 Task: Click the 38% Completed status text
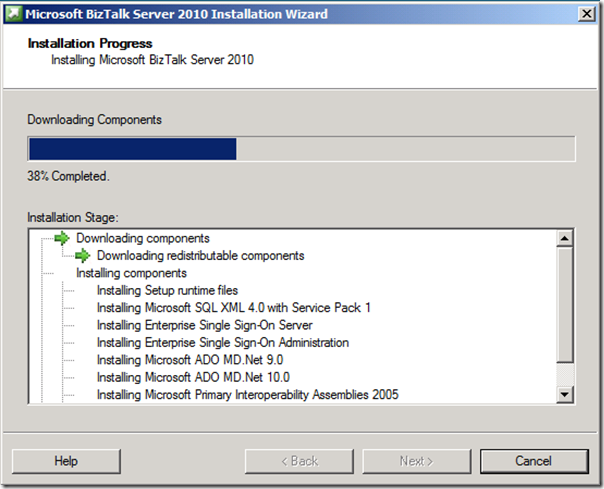point(68,176)
